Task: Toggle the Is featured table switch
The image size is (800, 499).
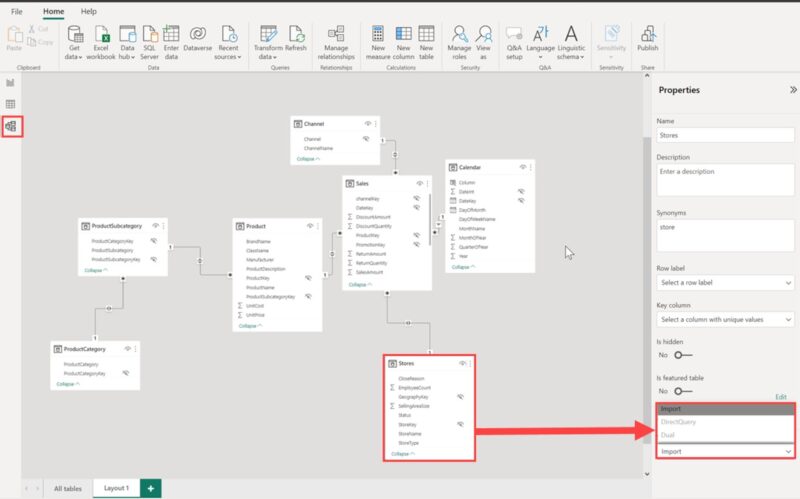Action: point(685,391)
